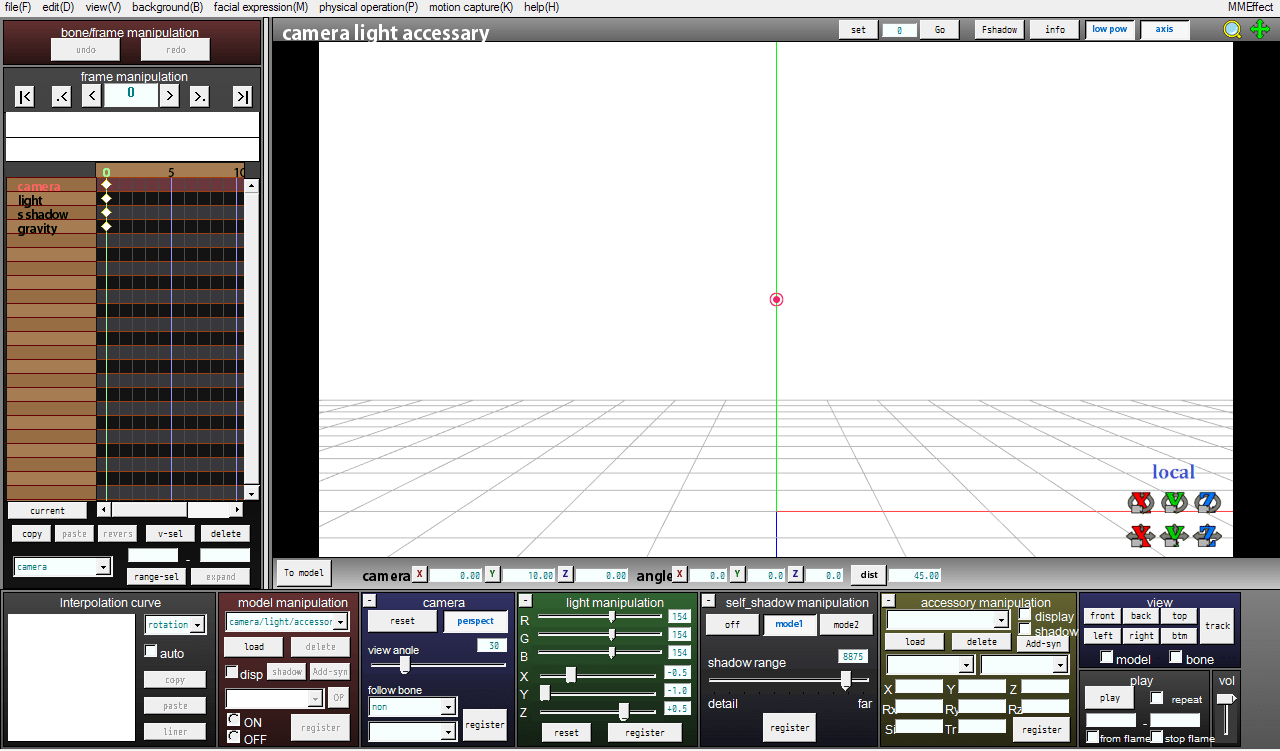Viewport: 1280px width, 751px height.
Task: Open the background(B) menu
Action: (x=167, y=7)
